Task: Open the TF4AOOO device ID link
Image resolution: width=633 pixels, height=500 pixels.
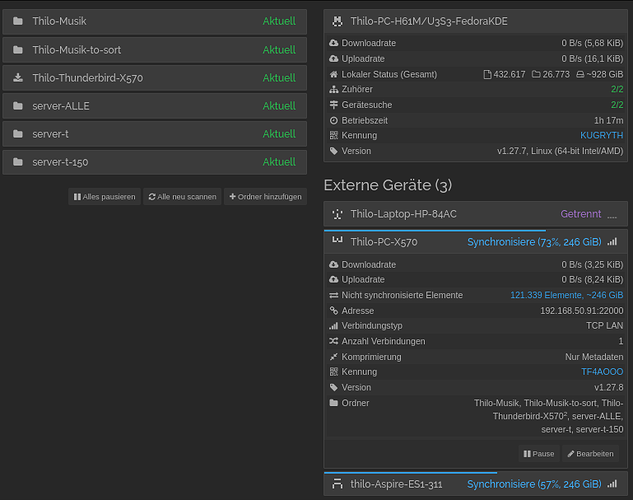Action: (x=602, y=372)
